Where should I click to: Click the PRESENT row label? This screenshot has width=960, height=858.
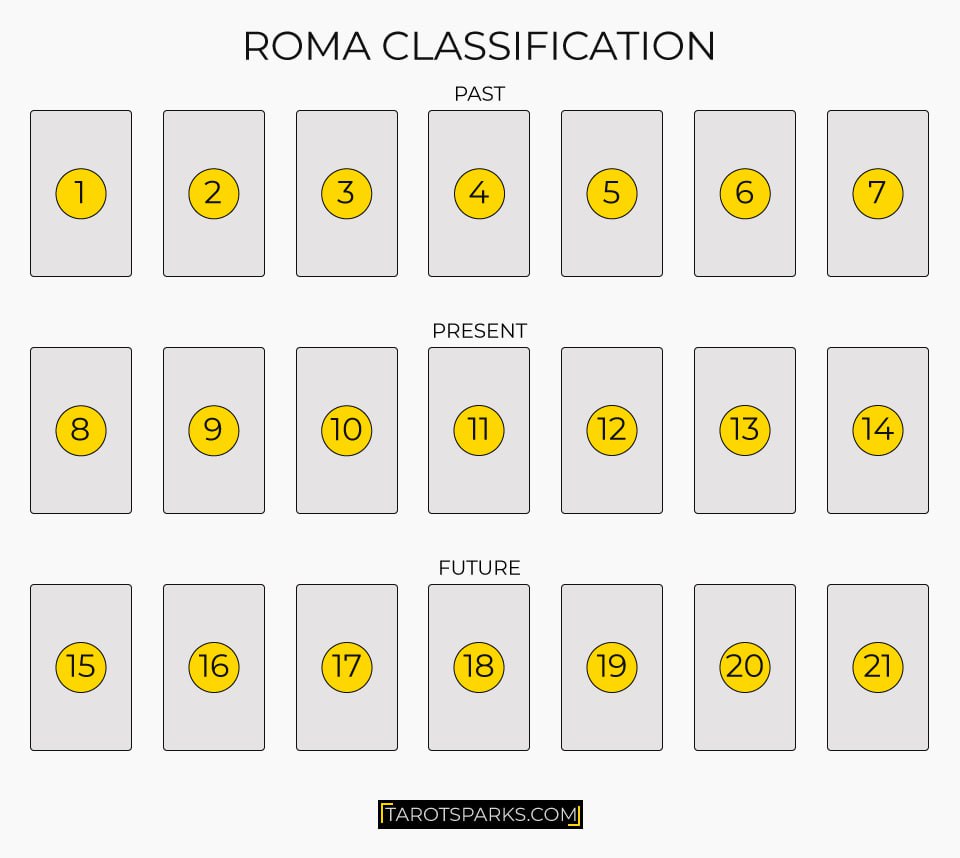479,331
